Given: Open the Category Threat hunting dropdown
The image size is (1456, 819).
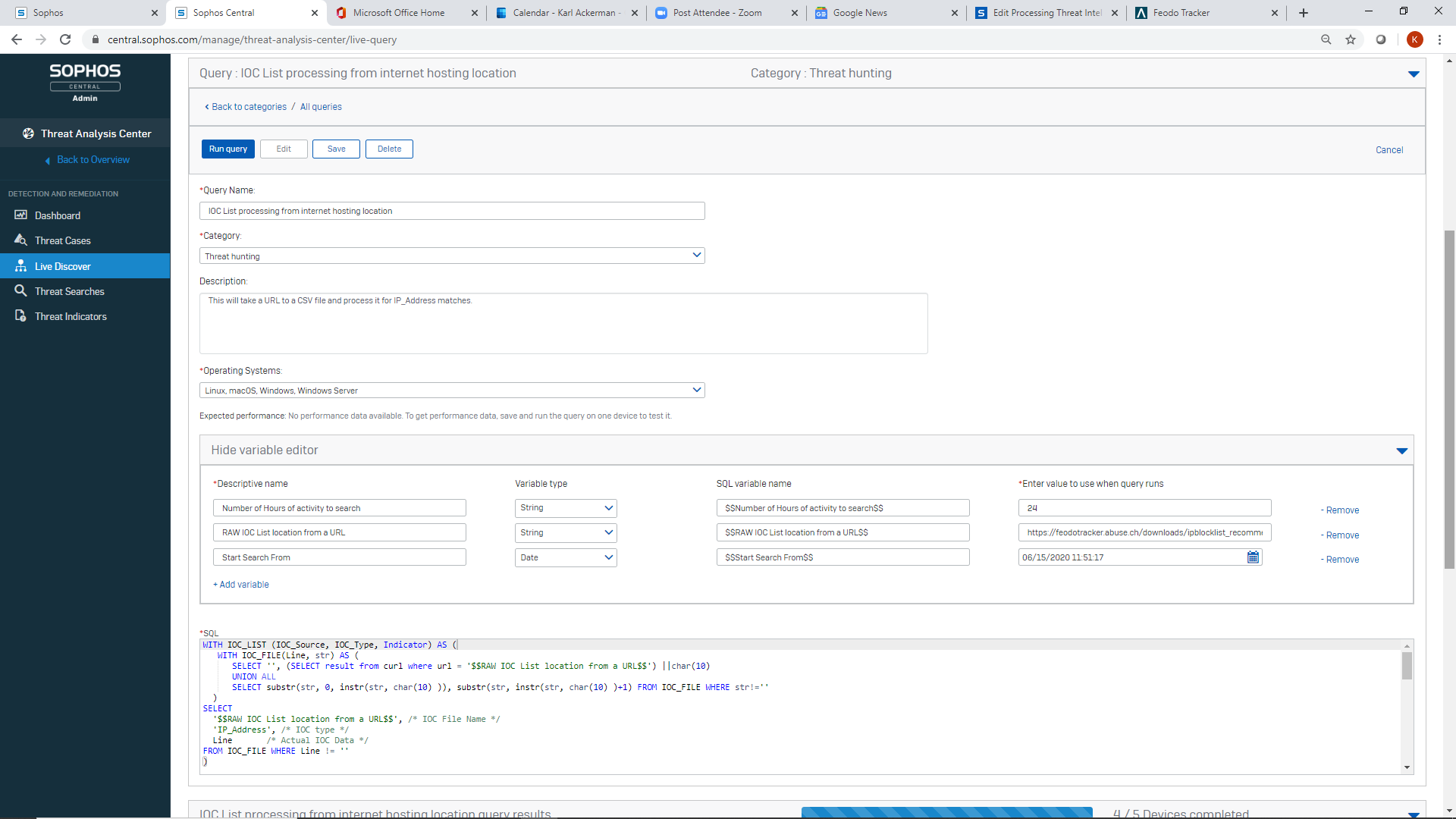Looking at the screenshot, I should [x=452, y=256].
